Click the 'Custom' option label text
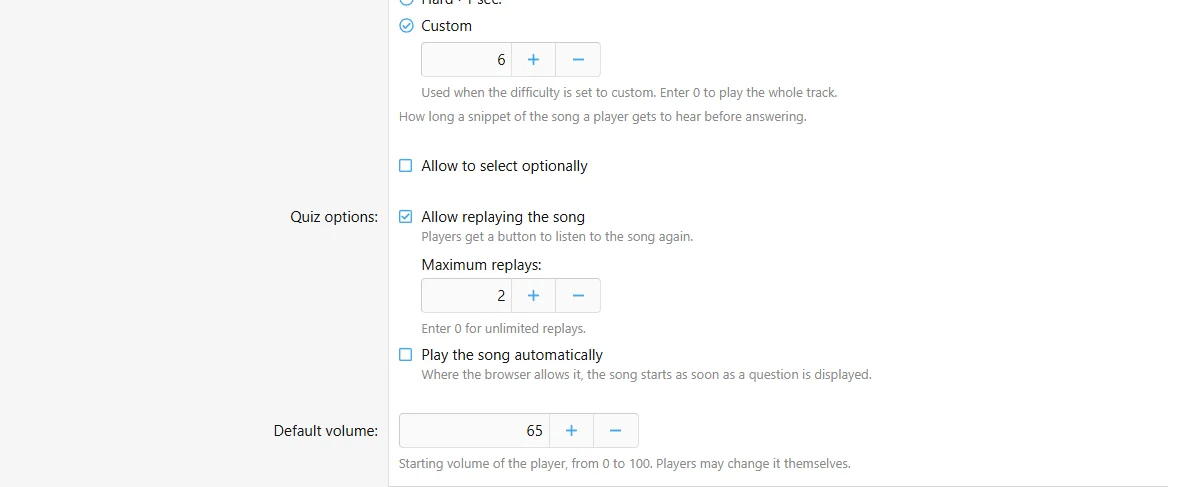 click(x=446, y=26)
